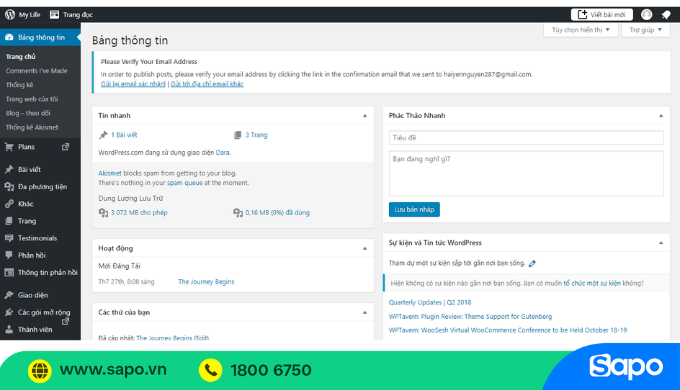Click the Bảng thông tin dashboard icon
The width and height of the screenshot is (680, 390).
click(9, 37)
